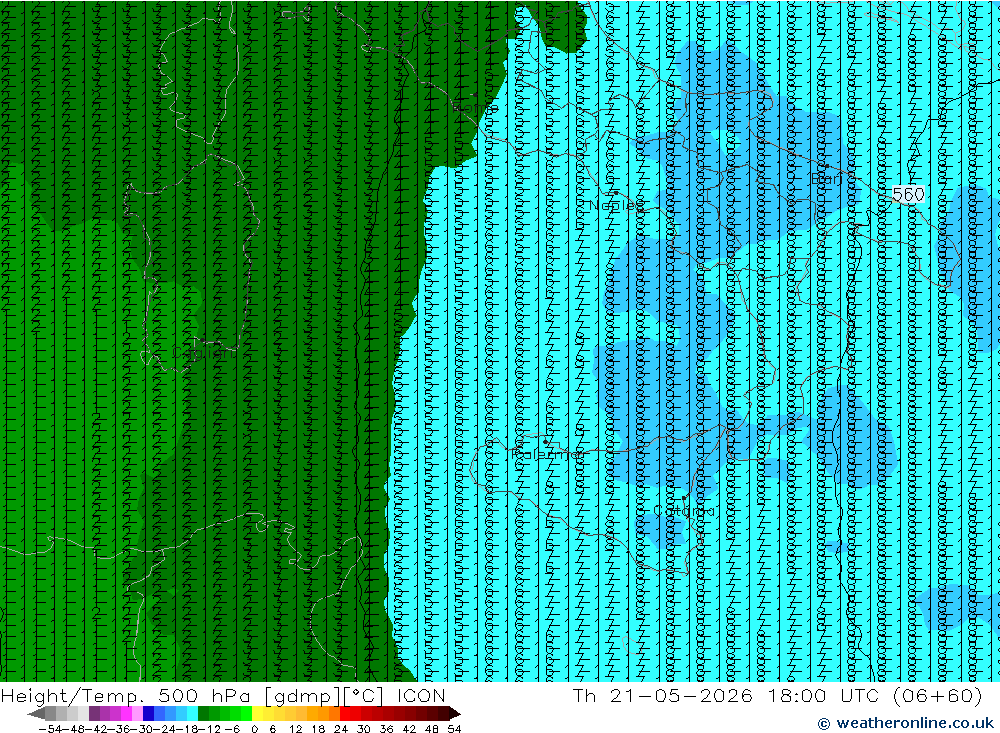Click the cyan legend swatch before -18

pos(192,713)
